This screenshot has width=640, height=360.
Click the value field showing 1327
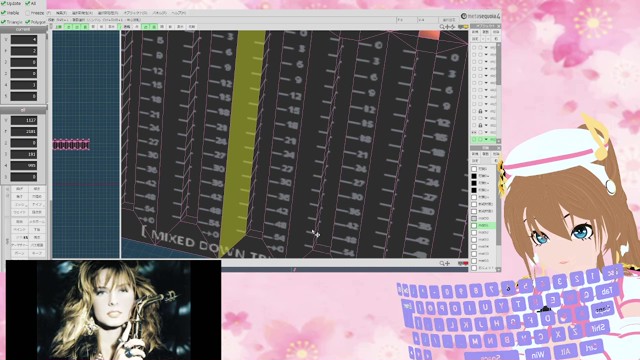[24, 120]
